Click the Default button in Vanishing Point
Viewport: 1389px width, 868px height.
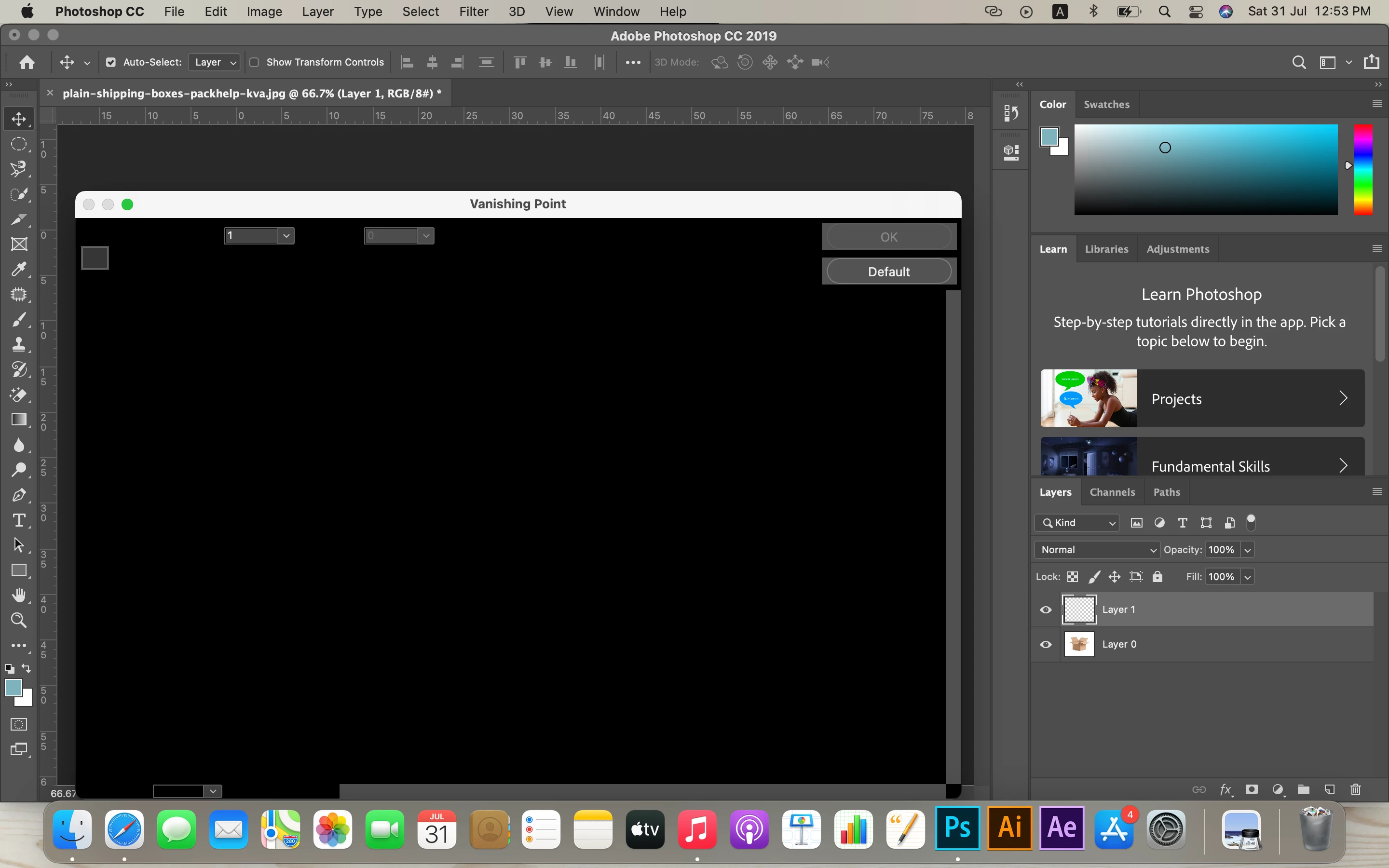pos(888,271)
